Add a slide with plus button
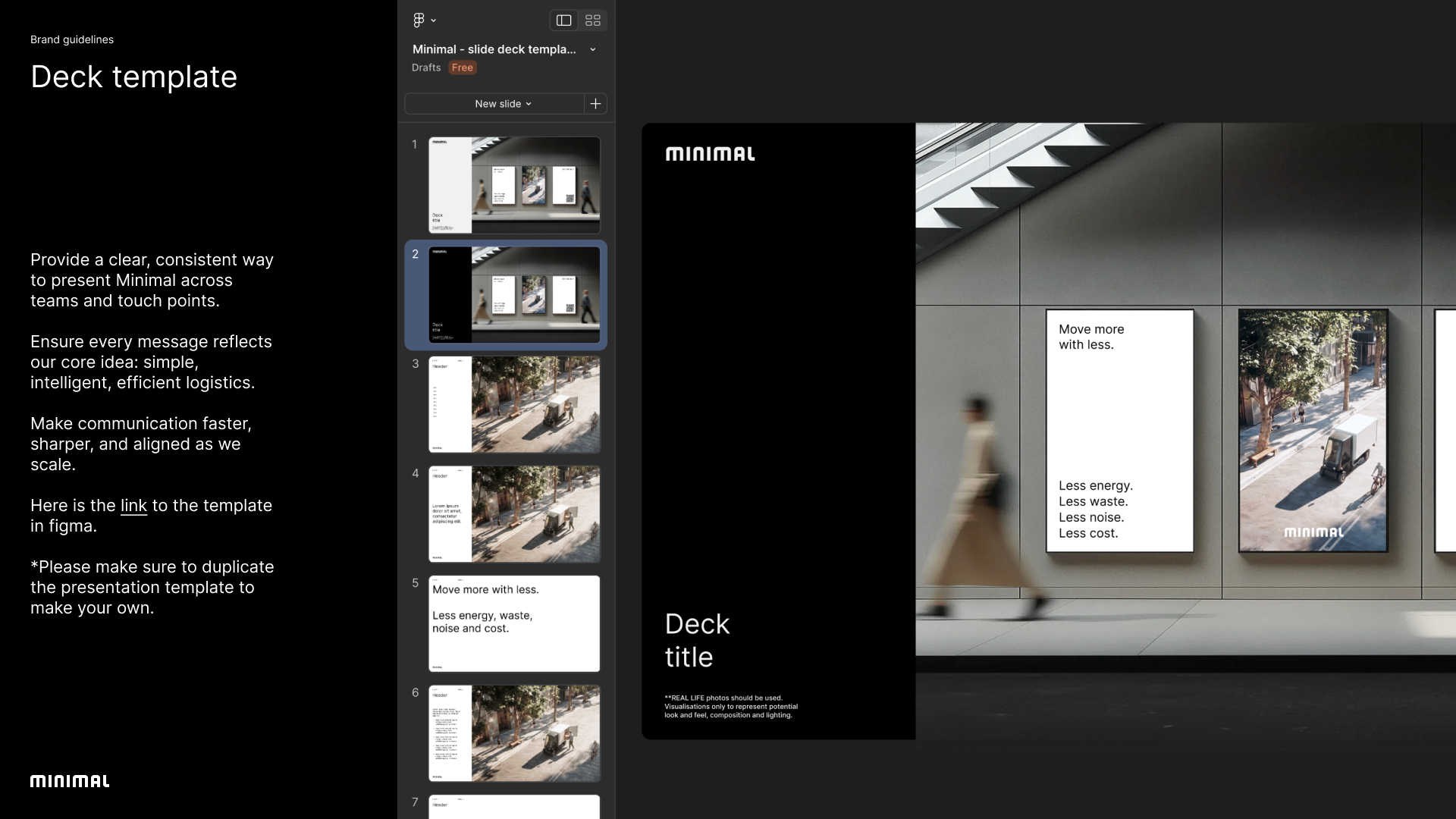The height and width of the screenshot is (819, 1456). [x=596, y=104]
